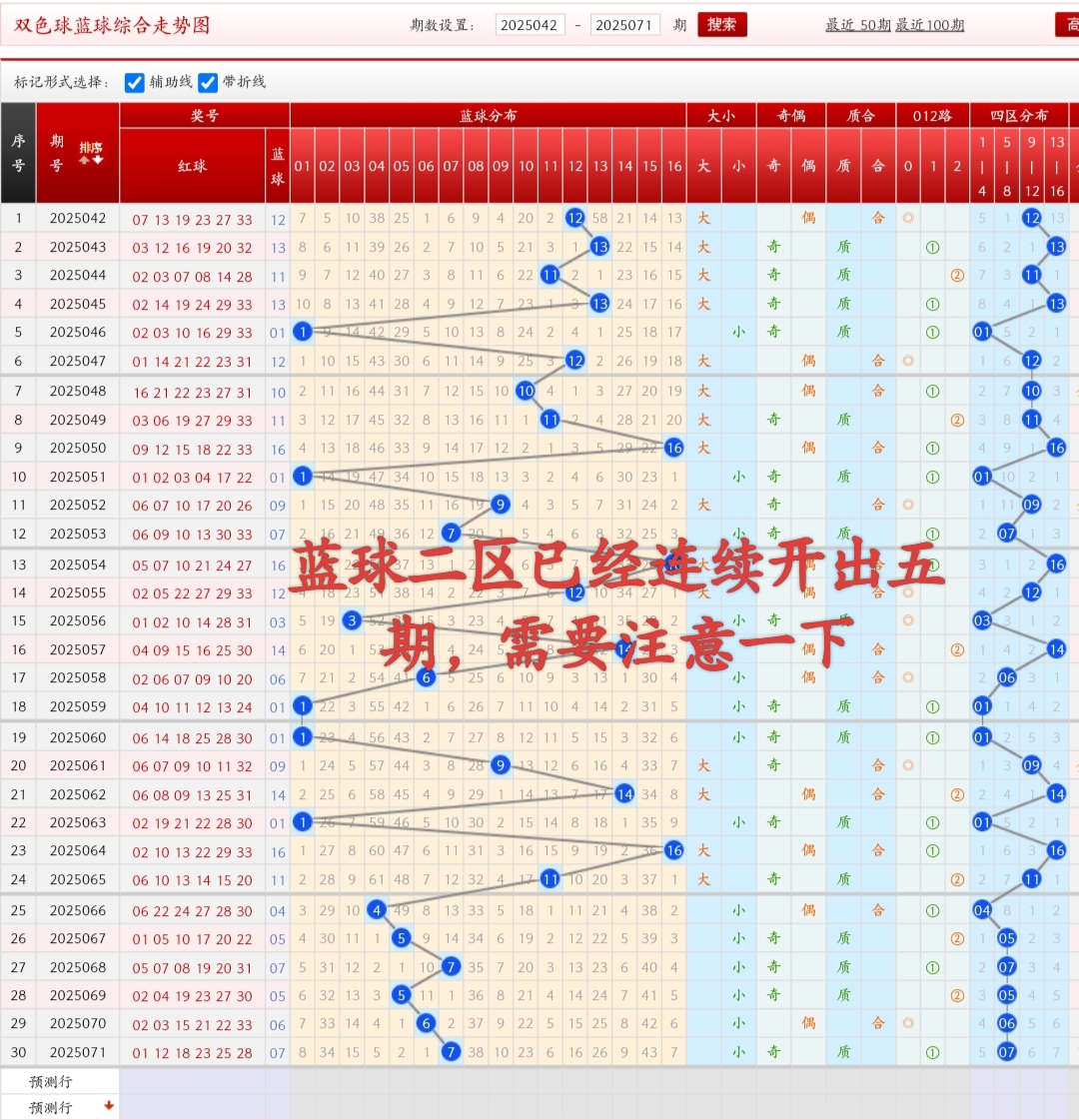This screenshot has height=1120, width=1079.
Task: Click the blue ball 09 marker in row 2025052
Action: 501,504
